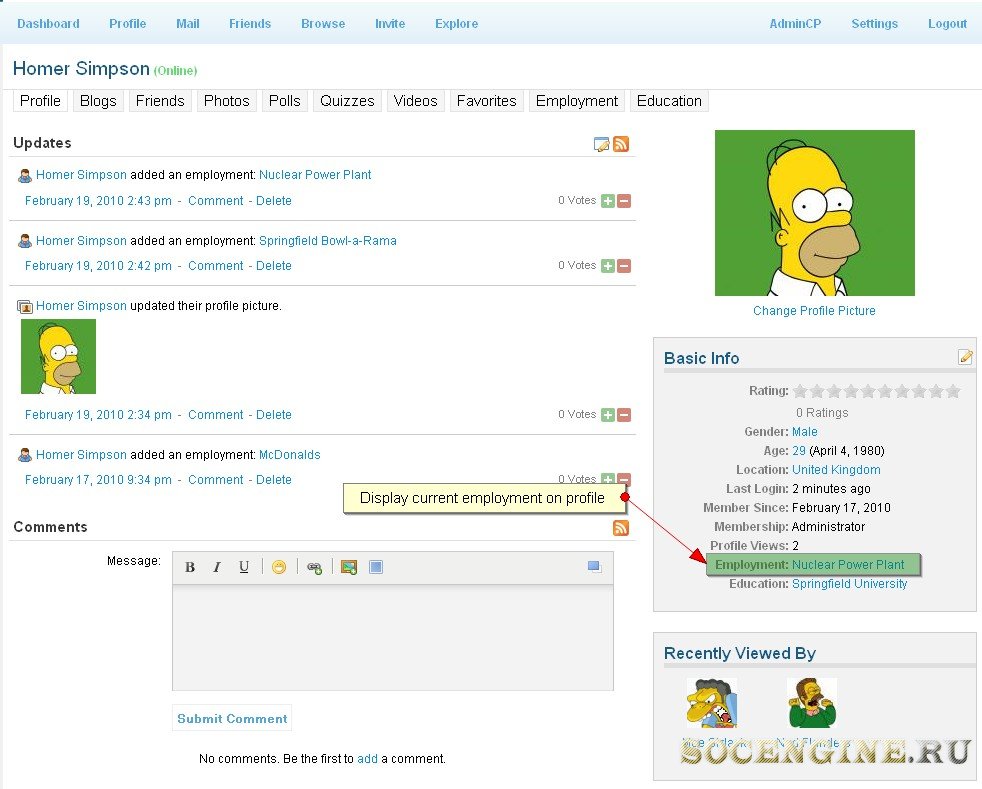Vote up the Springfield Bowl-a-Rama update

607,266
